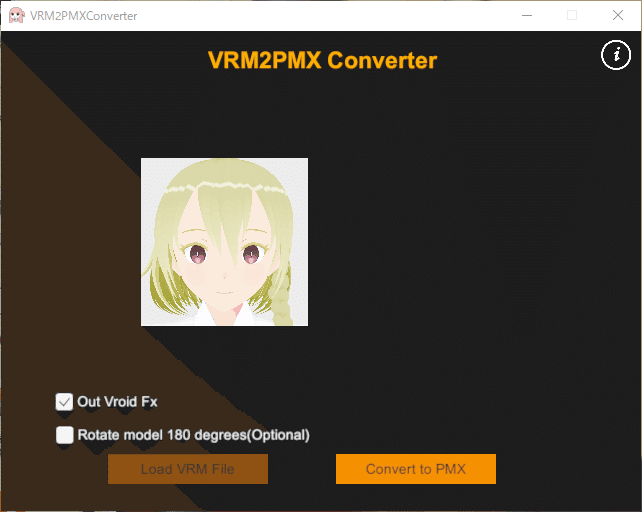This screenshot has height=512, width=642.
Task: Enable Rotate model 180 degrees option
Action: tap(65, 435)
